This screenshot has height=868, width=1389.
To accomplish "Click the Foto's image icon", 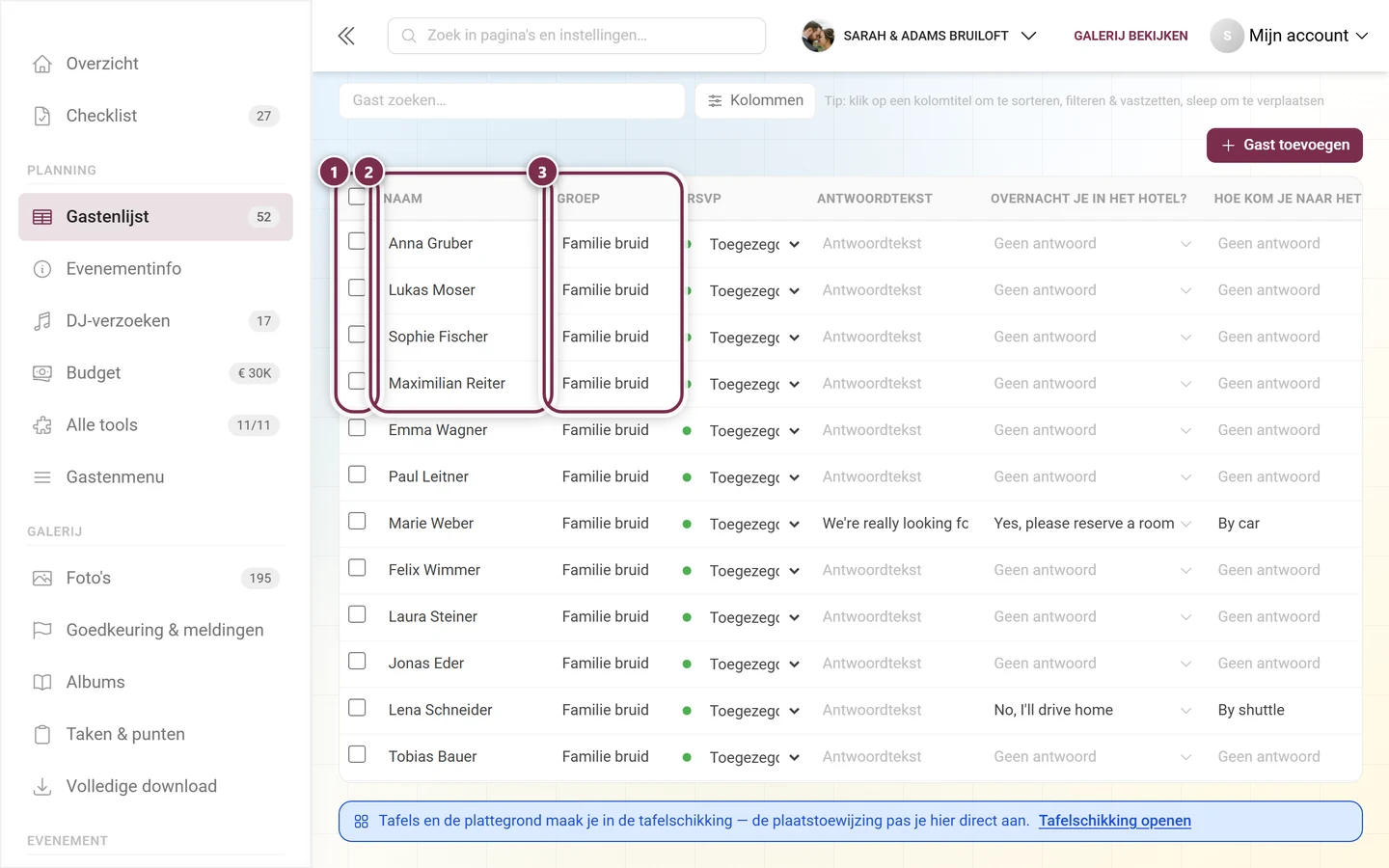I will (x=42, y=579).
